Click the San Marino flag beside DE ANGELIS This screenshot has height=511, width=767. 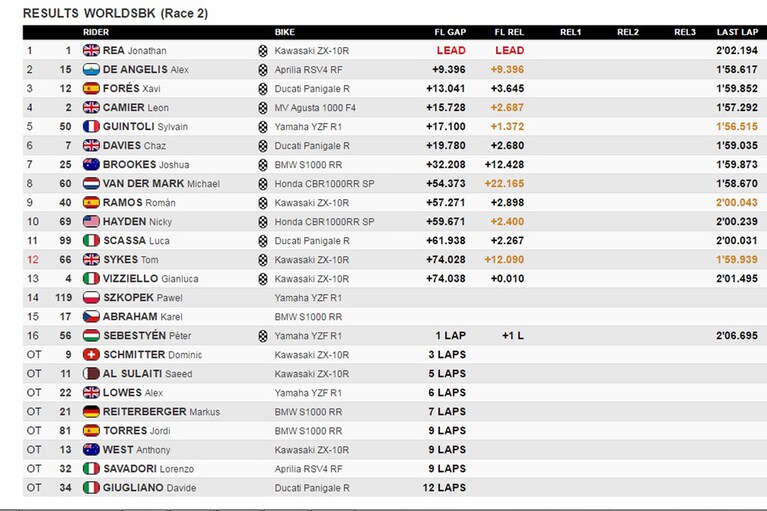point(91,69)
